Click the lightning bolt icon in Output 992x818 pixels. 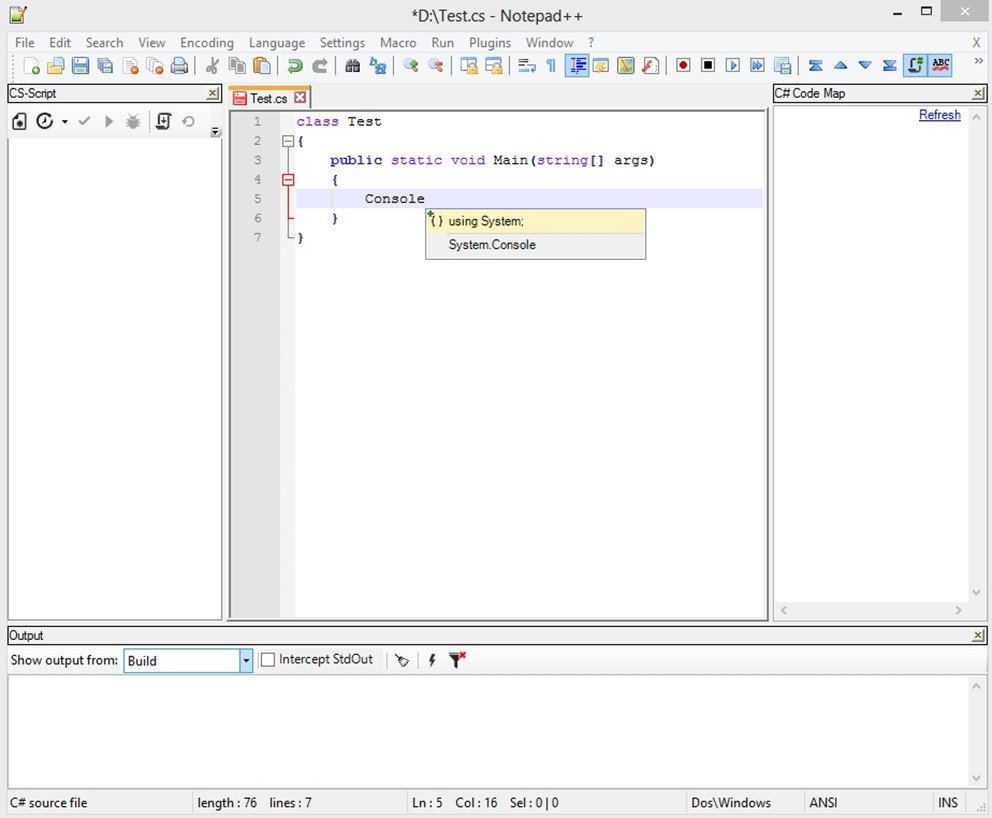click(x=431, y=660)
